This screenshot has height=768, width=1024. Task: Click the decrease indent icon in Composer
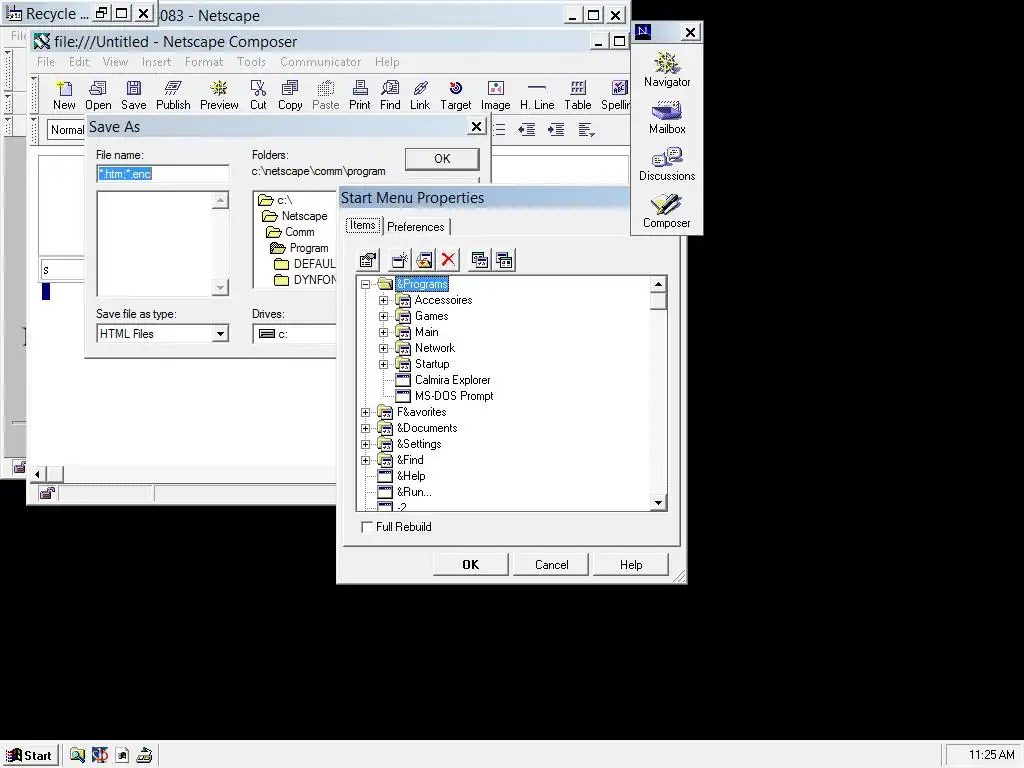[526, 129]
